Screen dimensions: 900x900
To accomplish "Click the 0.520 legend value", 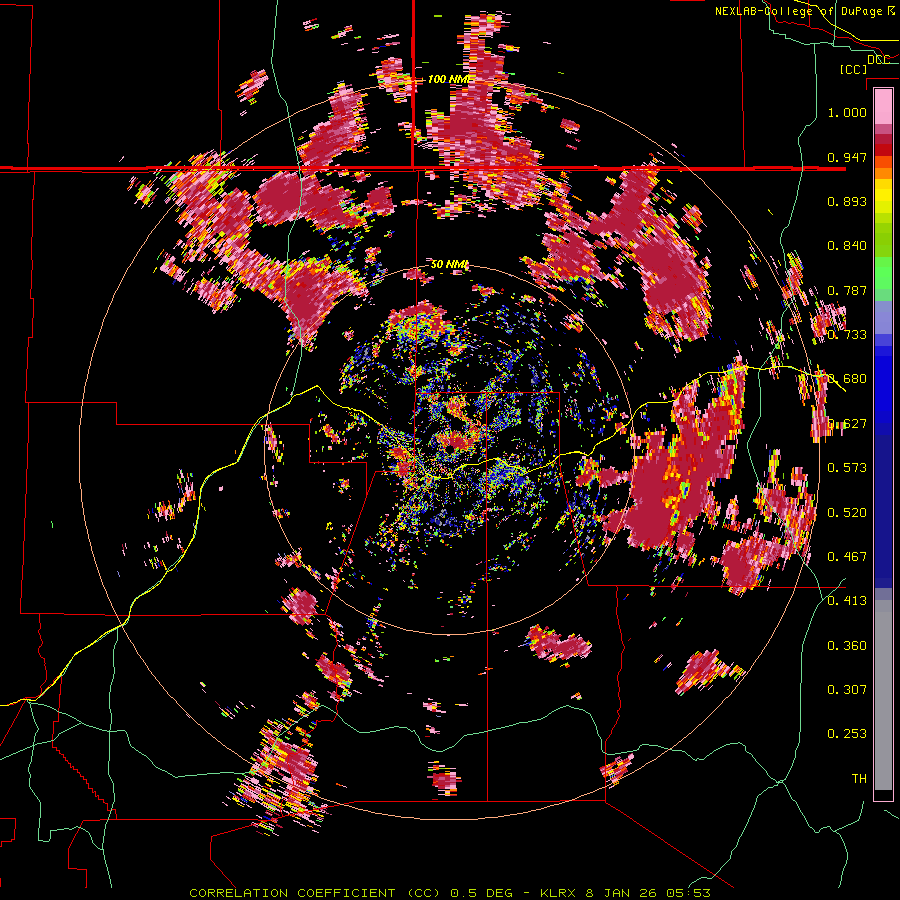I will 847,512.
